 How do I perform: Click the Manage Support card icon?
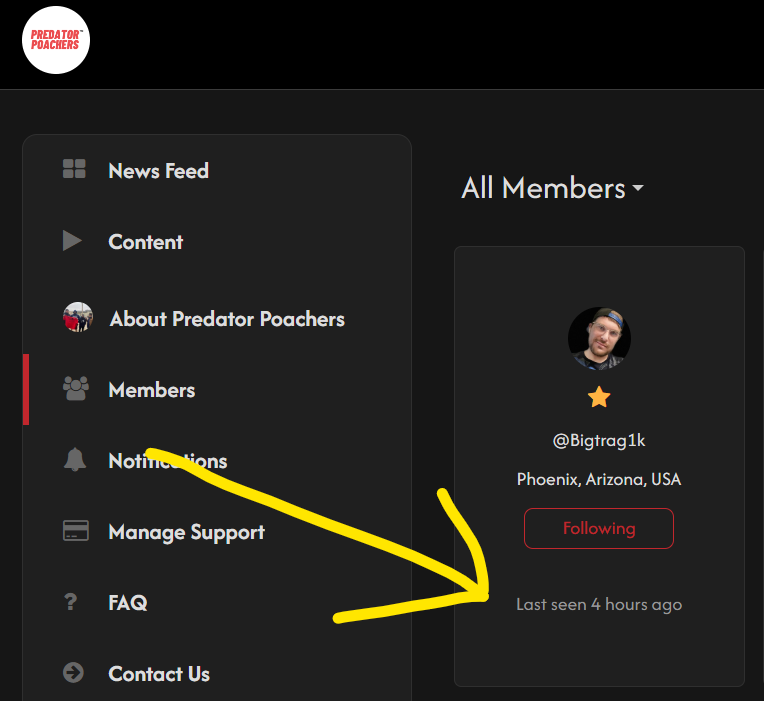pos(76,530)
